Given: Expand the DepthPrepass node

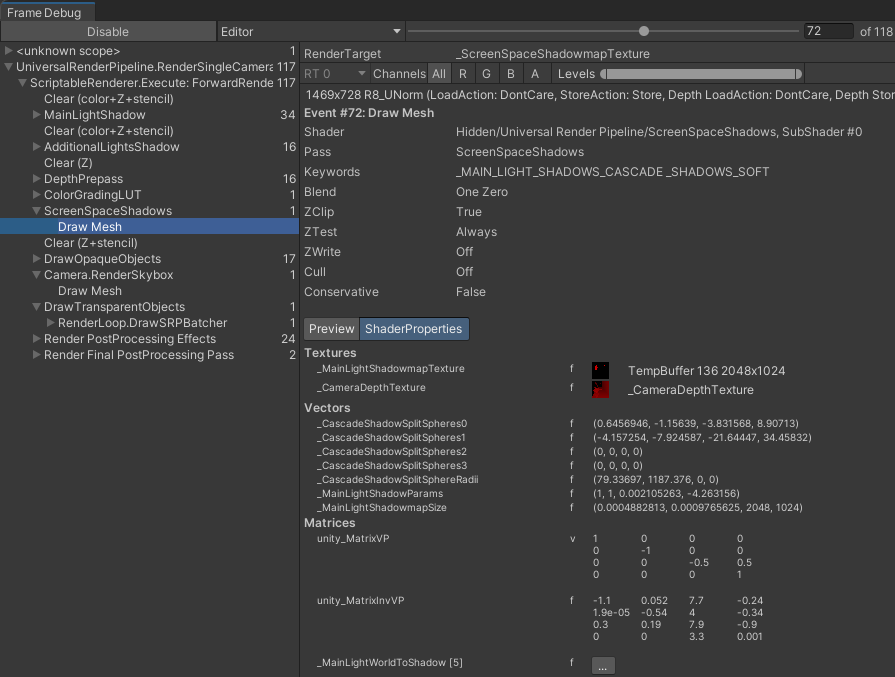Looking at the screenshot, I should (x=37, y=179).
